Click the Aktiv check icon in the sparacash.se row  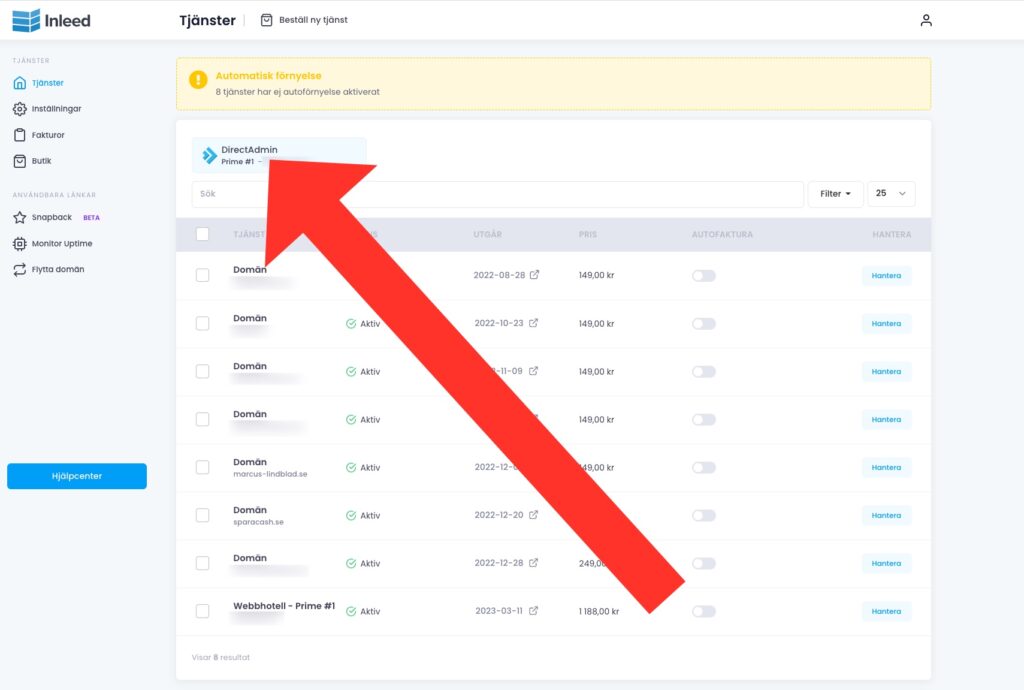click(351, 516)
